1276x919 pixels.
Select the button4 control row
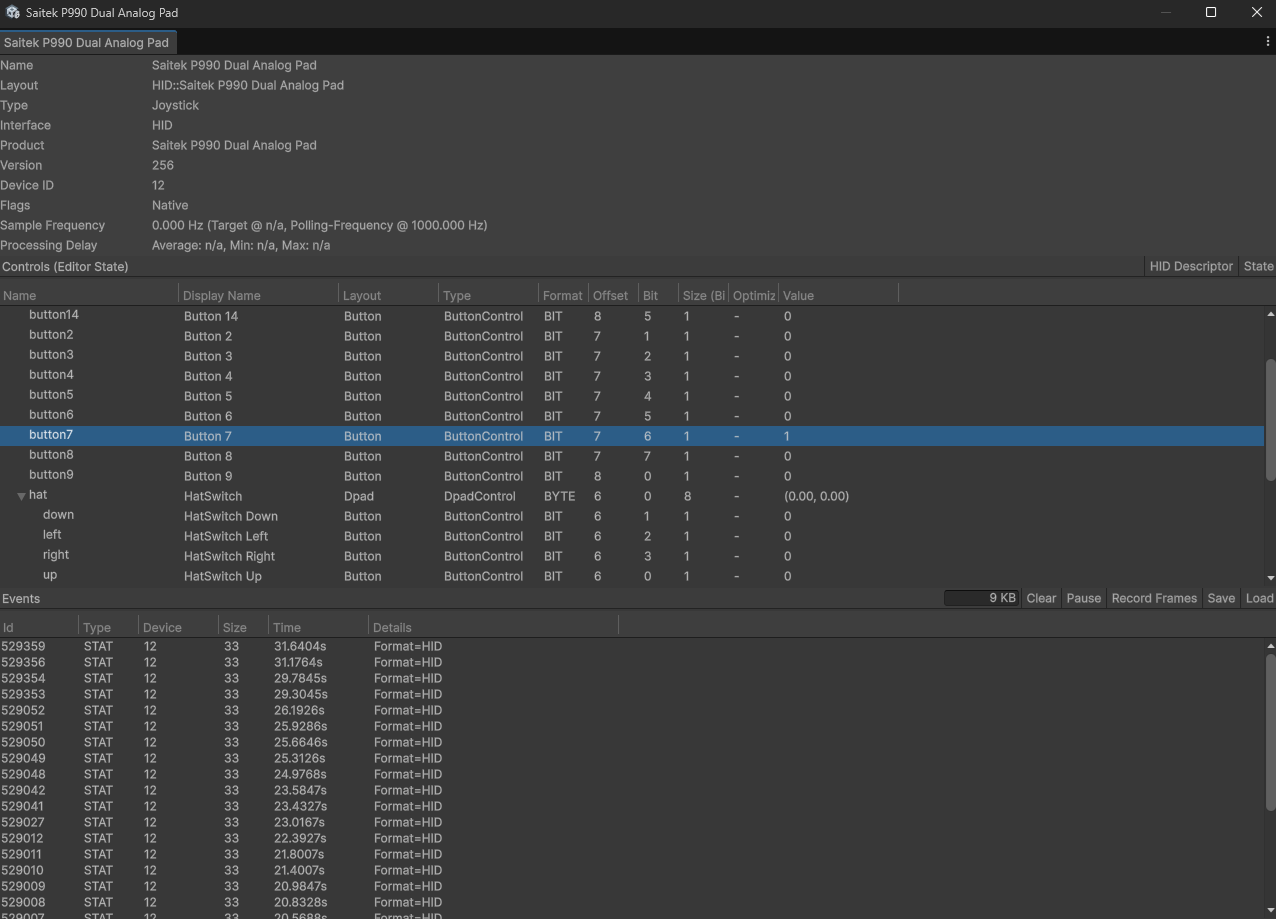pyautogui.click(x=632, y=376)
